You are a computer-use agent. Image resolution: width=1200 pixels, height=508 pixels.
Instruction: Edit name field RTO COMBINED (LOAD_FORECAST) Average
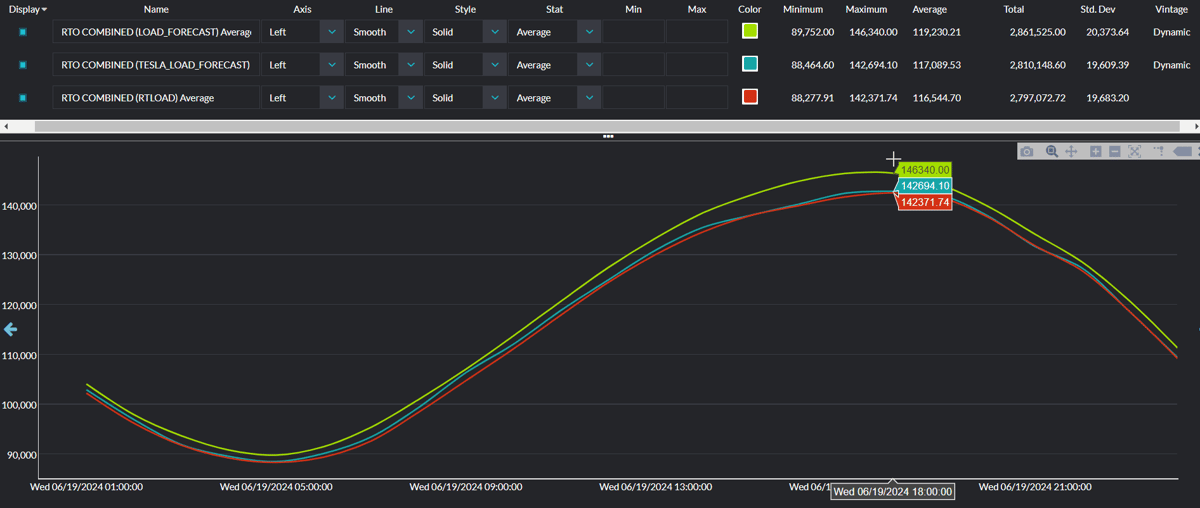pyautogui.click(x=156, y=32)
